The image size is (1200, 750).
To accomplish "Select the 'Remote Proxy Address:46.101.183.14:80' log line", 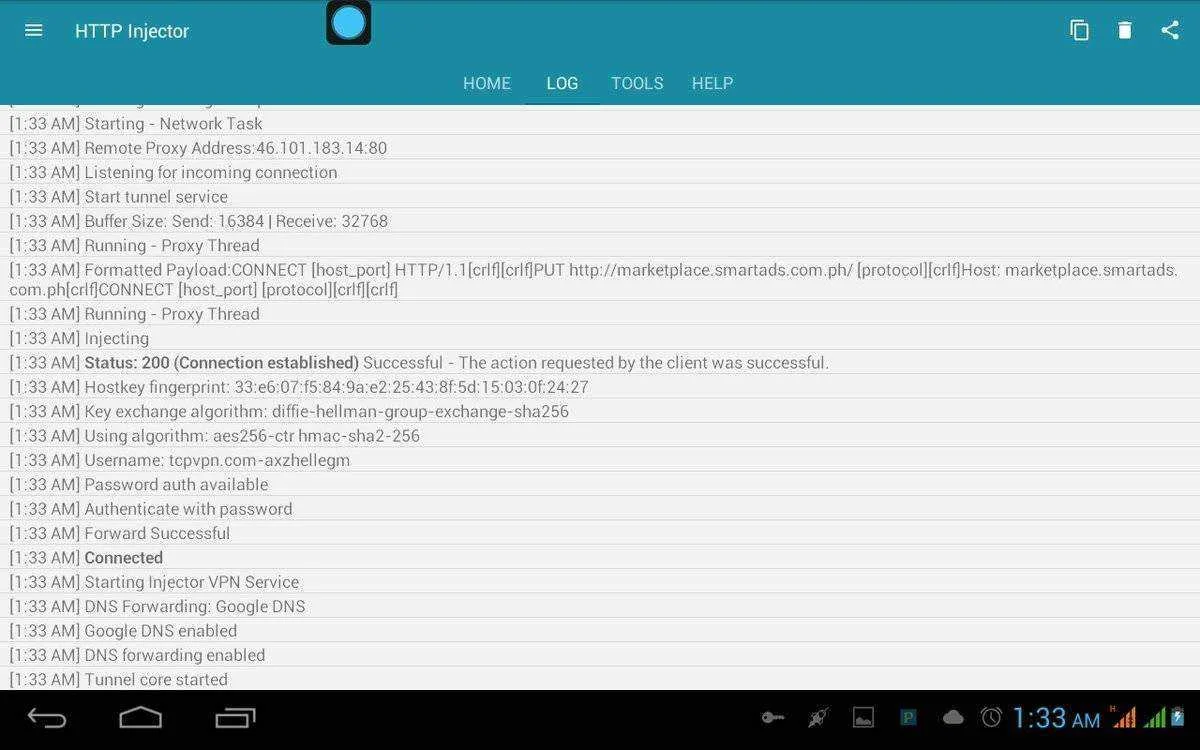I will coord(600,148).
